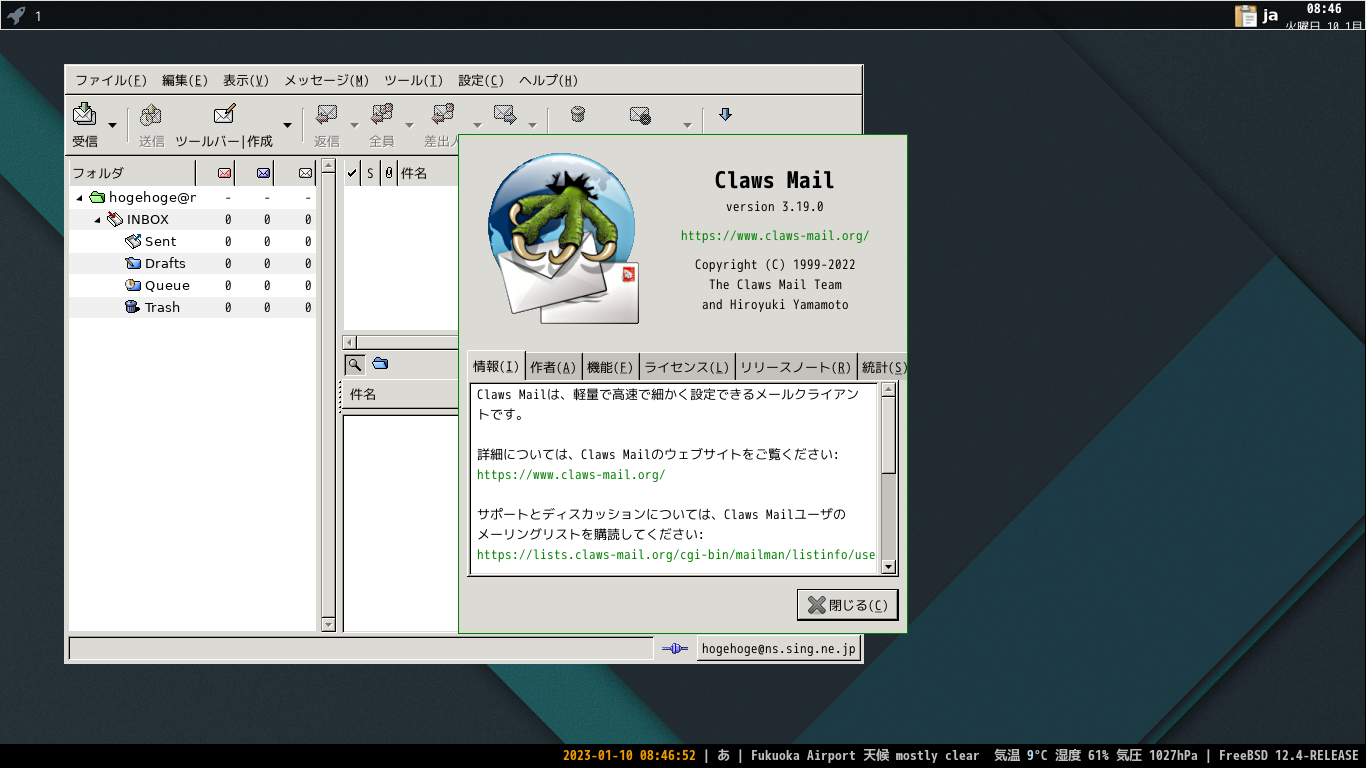Screen dimensions: 1366x768
Task: Click the 閉じる(C) close button
Action: [848, 605]
